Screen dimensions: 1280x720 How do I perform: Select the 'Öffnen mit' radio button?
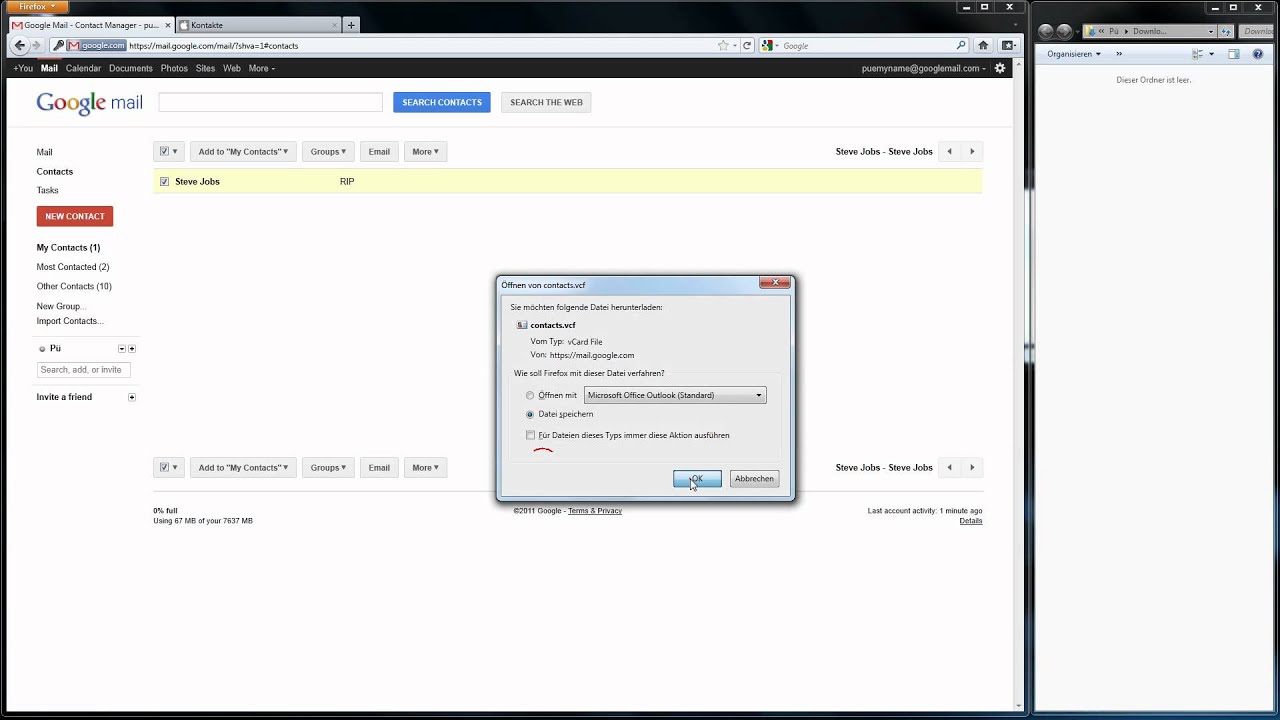pos(530,395)
